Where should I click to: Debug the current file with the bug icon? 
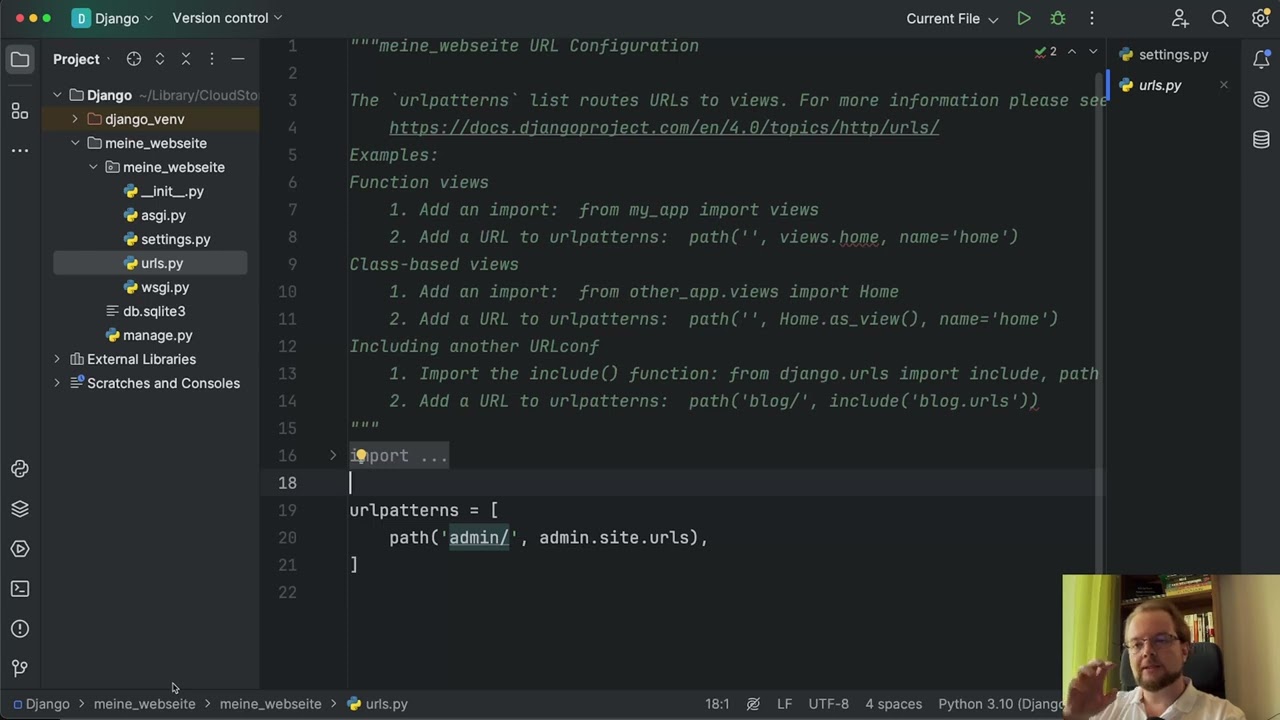(1058, 18)
